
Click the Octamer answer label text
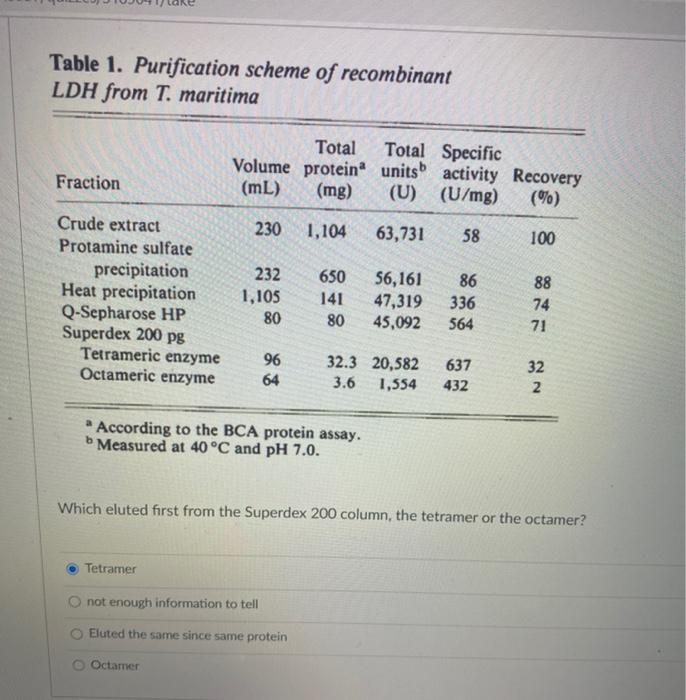click(x=115, y=666)
